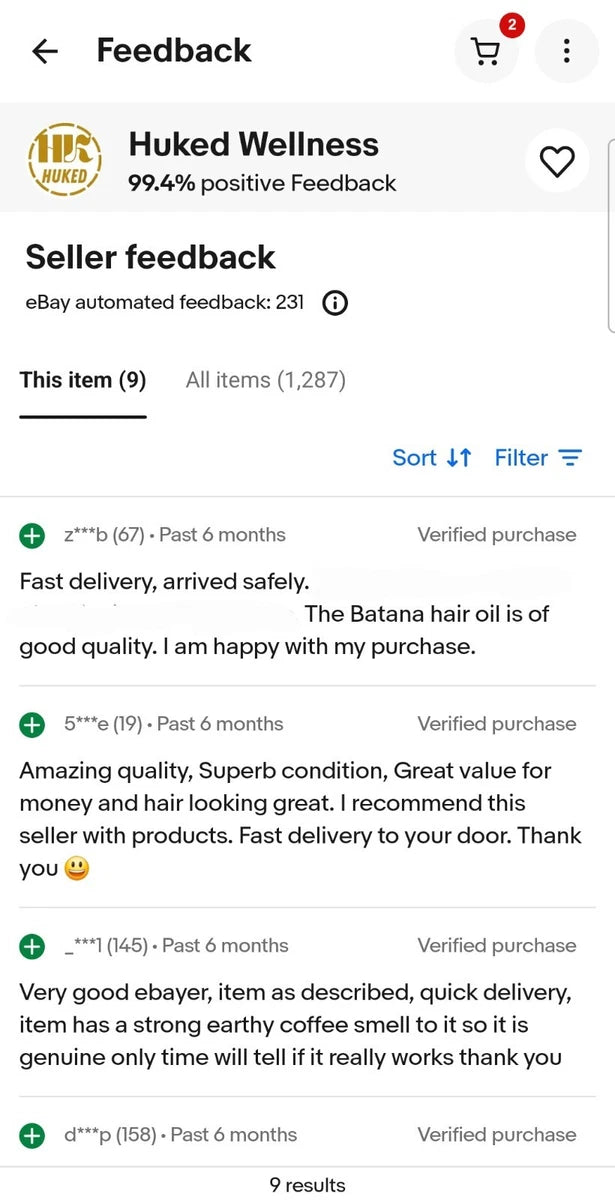Tap the _***1 (145) reviewer name
Screen dimensions: 615x1200
coord(106,945)
